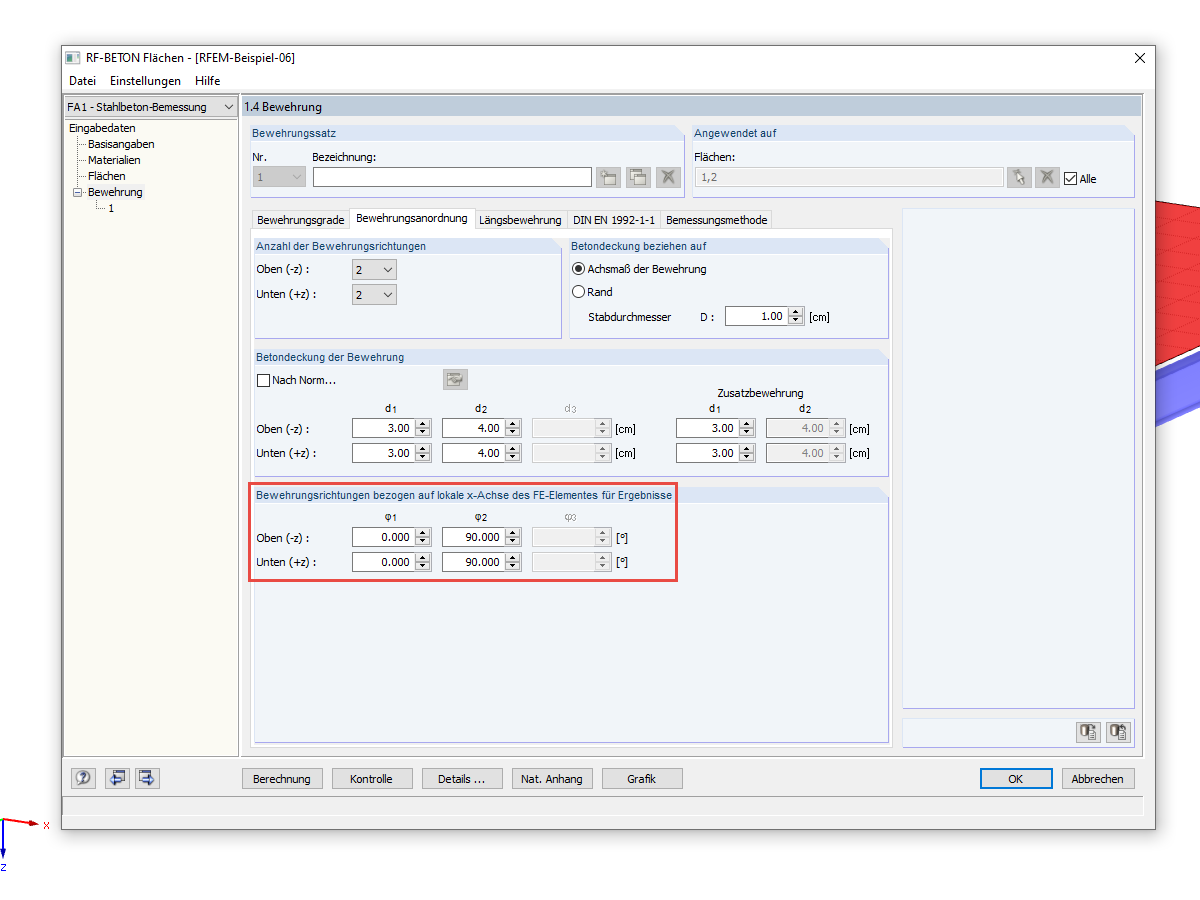Viewport: 1200px width, 900px height.
Task: Click the Oben (-z) d1 Betondeckung field
Action: pos(383,428)
